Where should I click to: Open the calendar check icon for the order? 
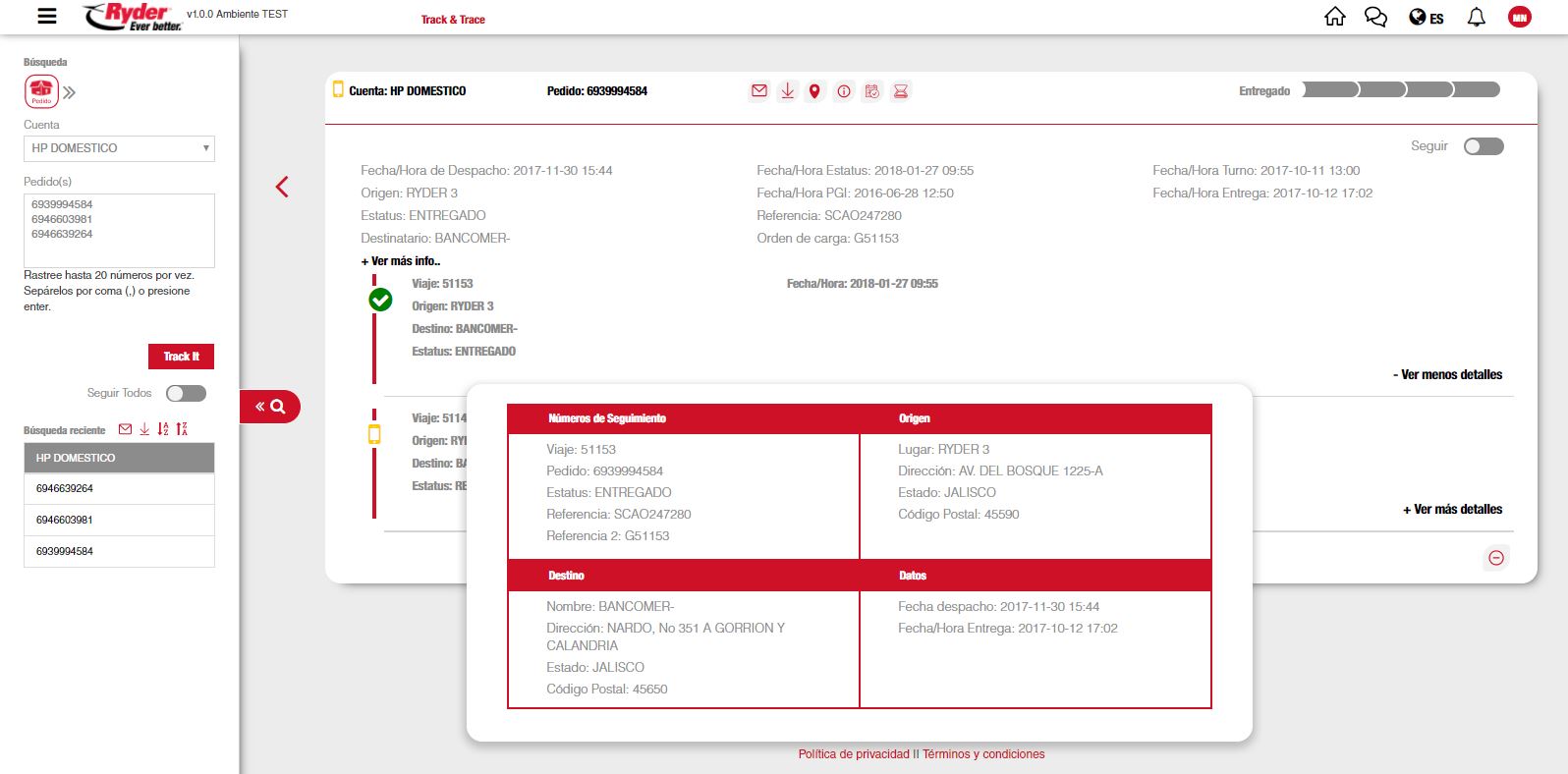(x=871, y=91)
